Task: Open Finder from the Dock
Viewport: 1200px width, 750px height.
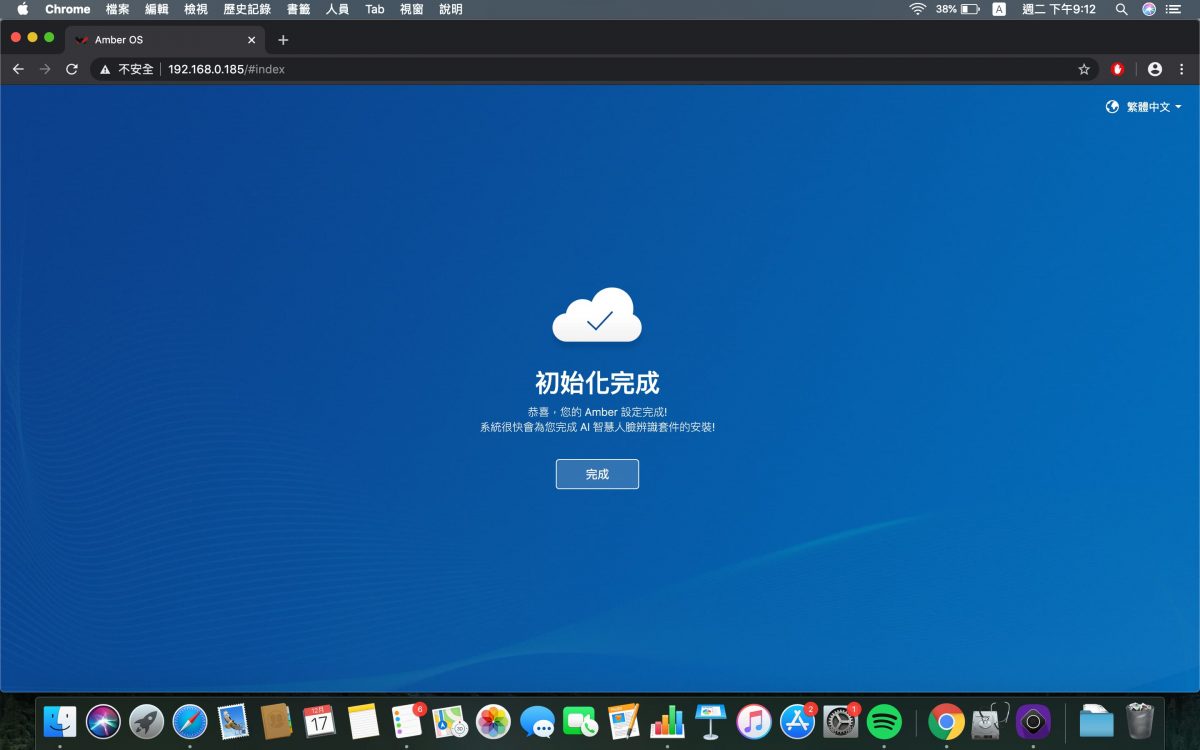Action: 60,721
